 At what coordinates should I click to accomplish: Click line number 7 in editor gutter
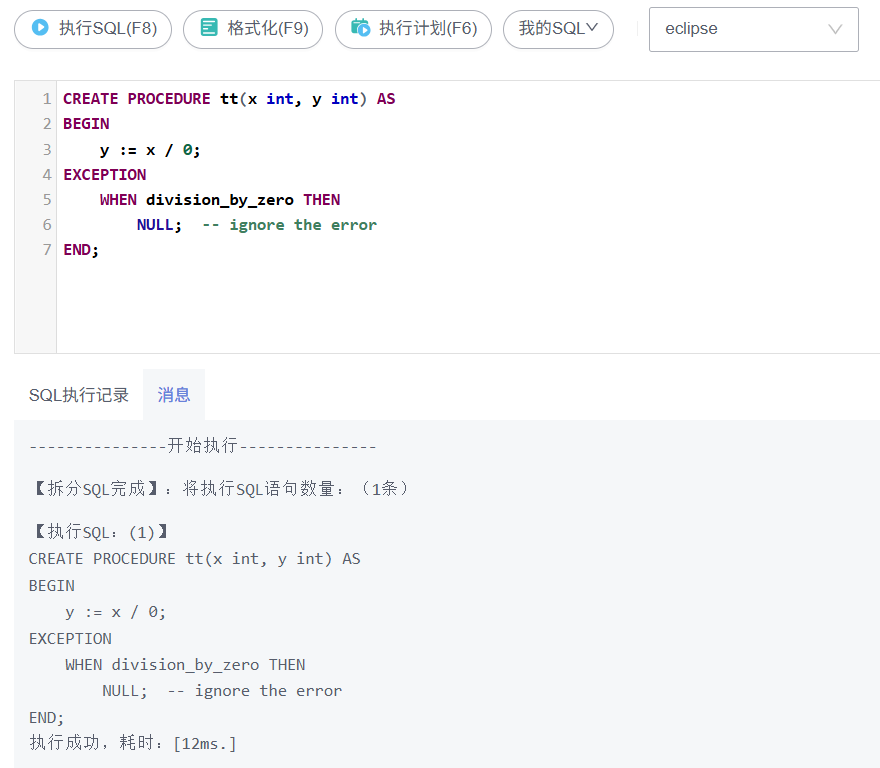(x=47, y=250)
